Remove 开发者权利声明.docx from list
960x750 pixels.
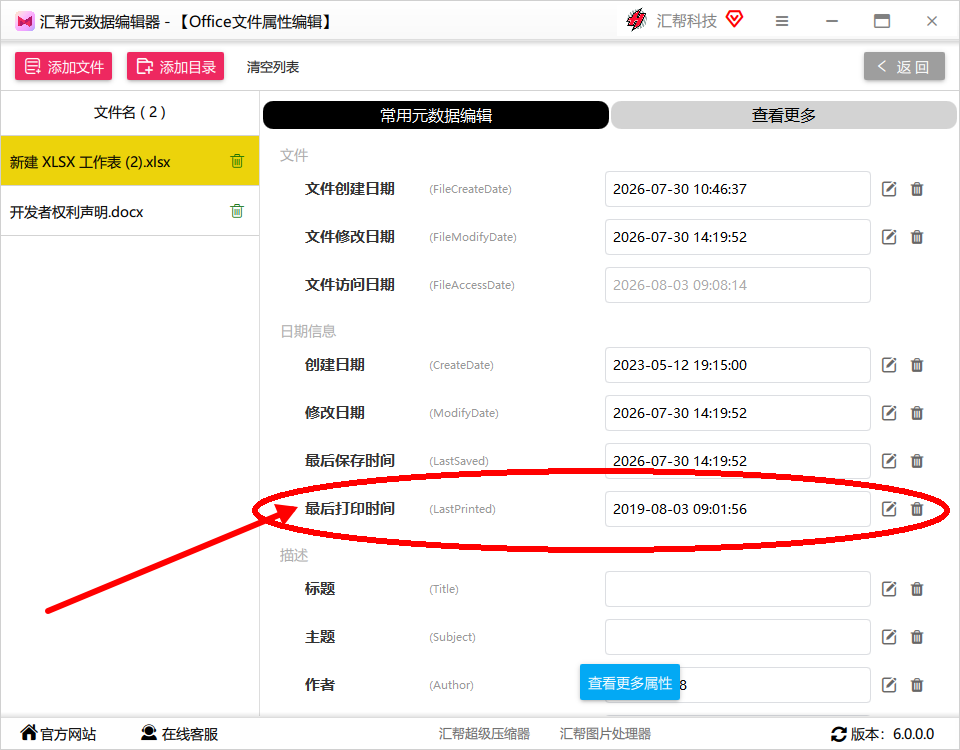click(237, 211)
